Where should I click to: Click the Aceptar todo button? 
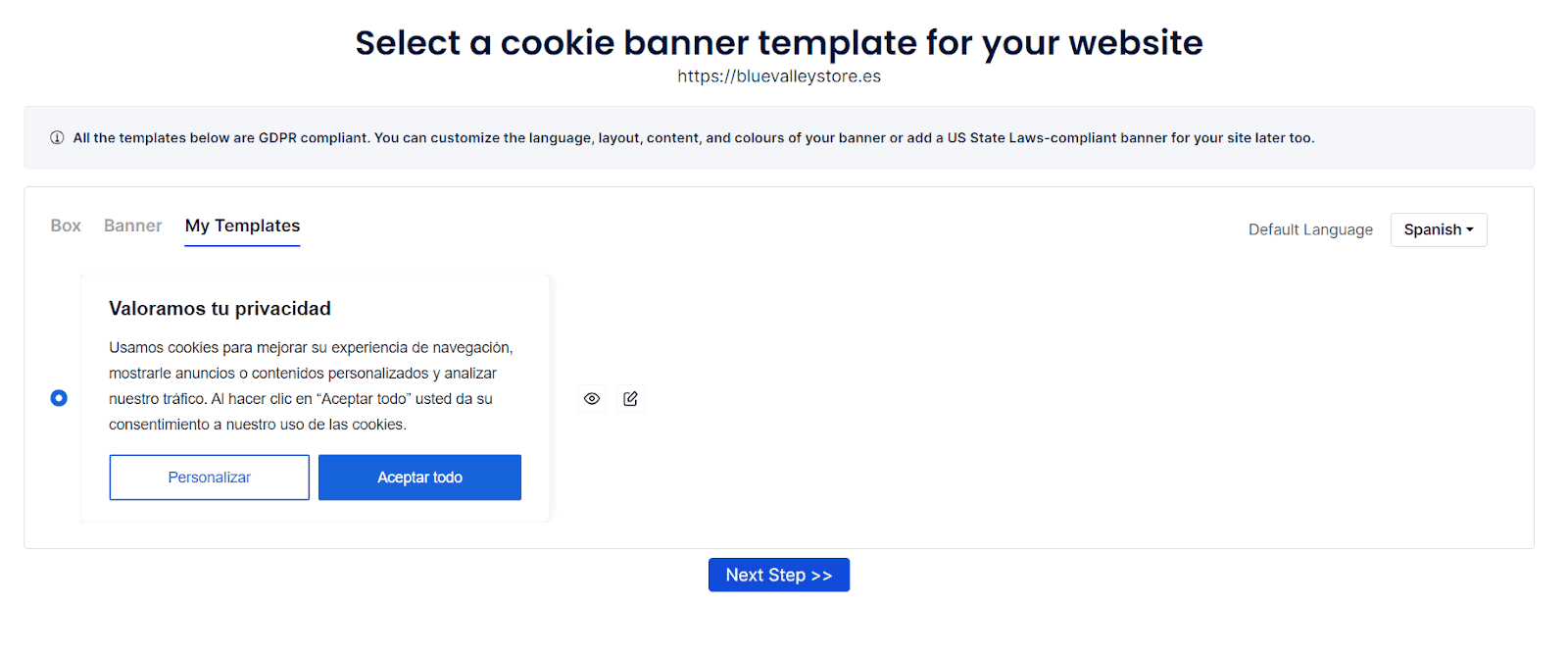point(419,478)
